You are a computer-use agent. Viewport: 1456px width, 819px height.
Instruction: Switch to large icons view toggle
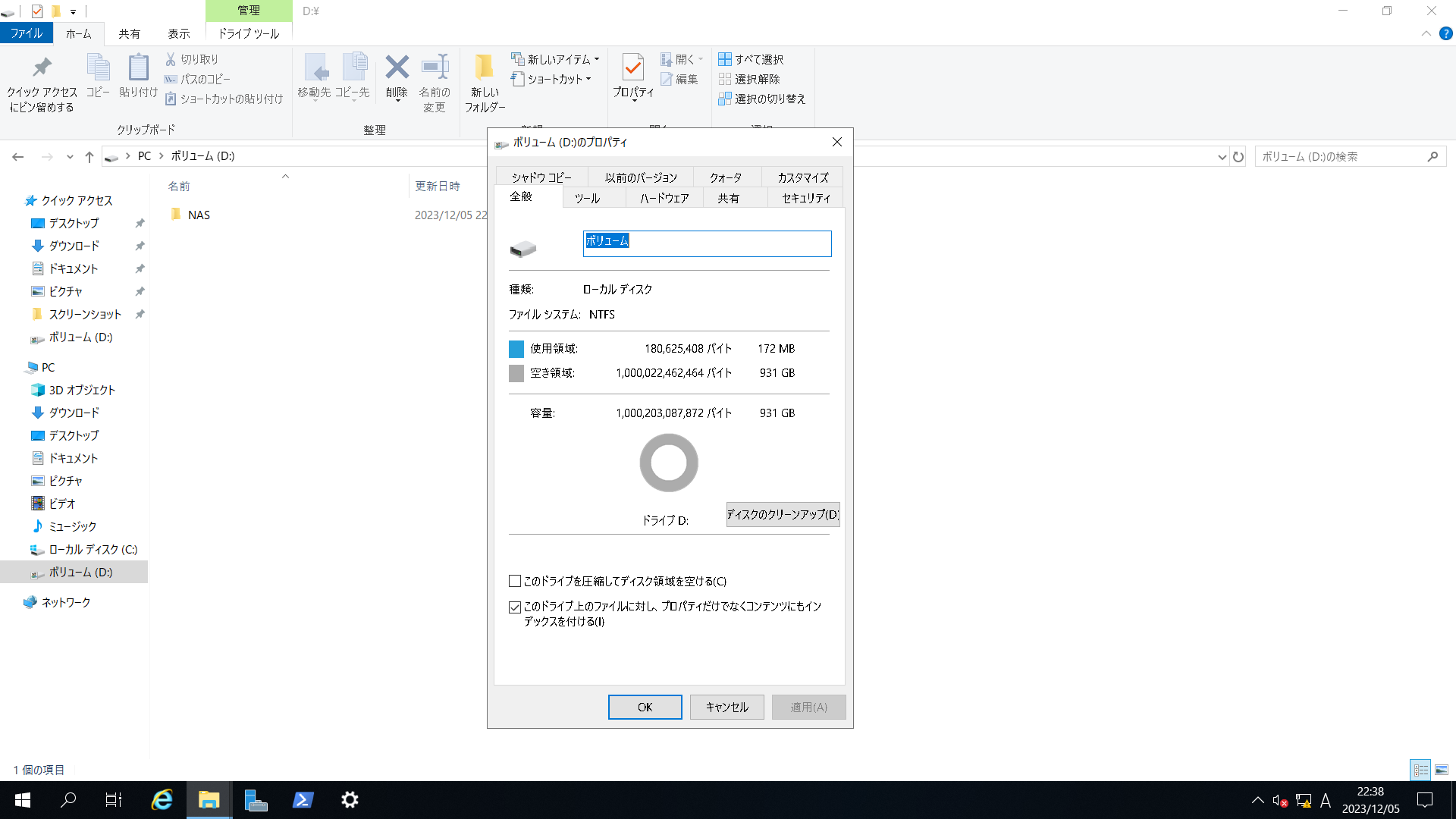1442,770
